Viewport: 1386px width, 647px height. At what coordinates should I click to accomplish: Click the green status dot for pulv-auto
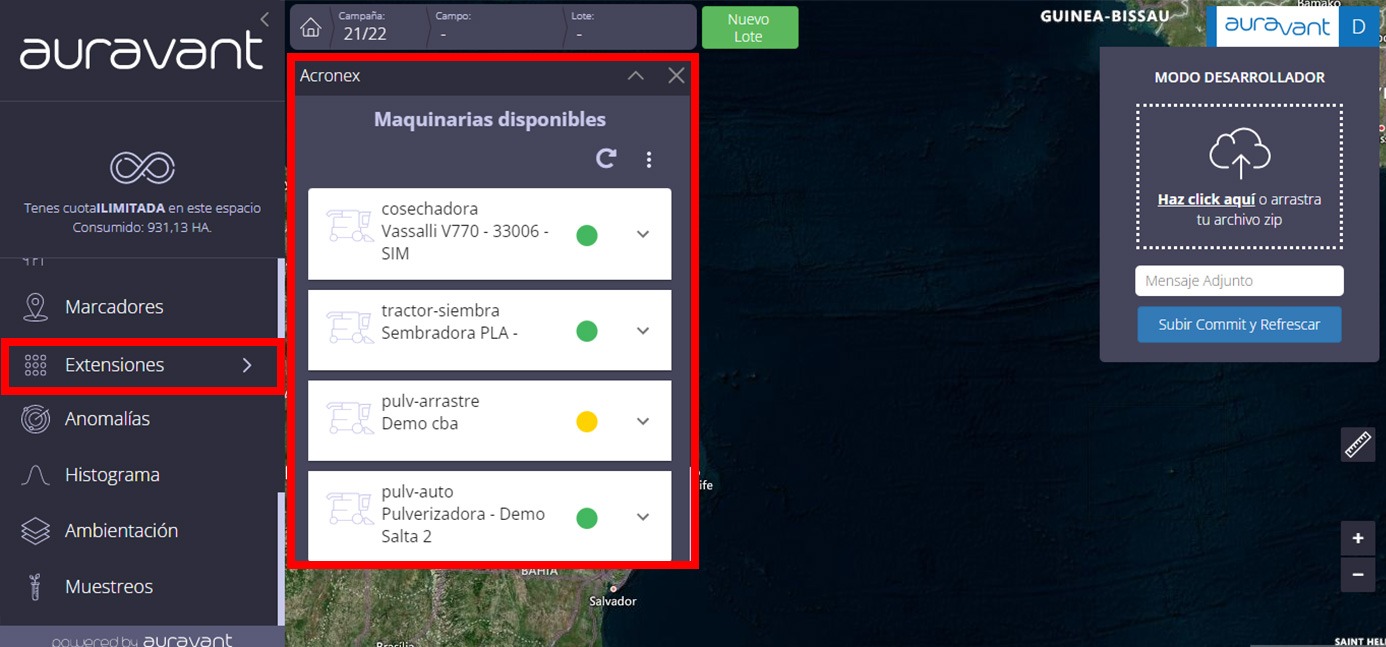pyautogui.click(x=587, y=518)
